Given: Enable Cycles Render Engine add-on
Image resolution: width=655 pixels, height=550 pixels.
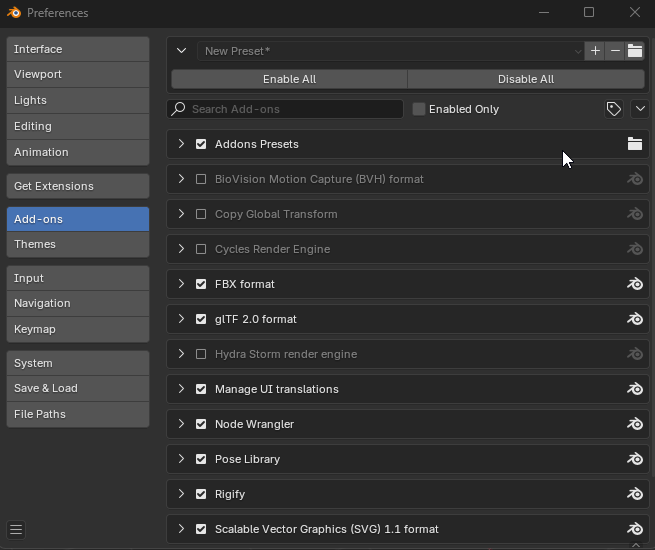Looking at the screenshot, I should click(201, 249).
